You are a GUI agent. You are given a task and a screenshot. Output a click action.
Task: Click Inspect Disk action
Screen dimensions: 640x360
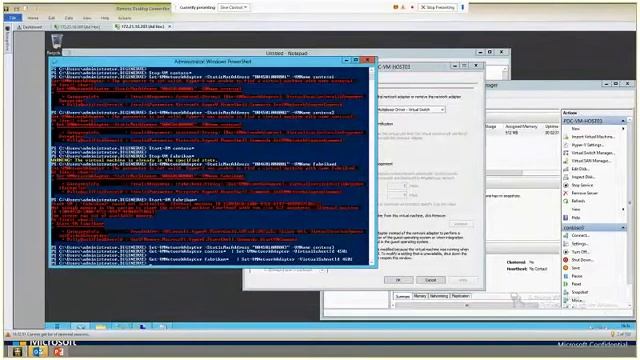pyautogui.click(x=583, y=177)
